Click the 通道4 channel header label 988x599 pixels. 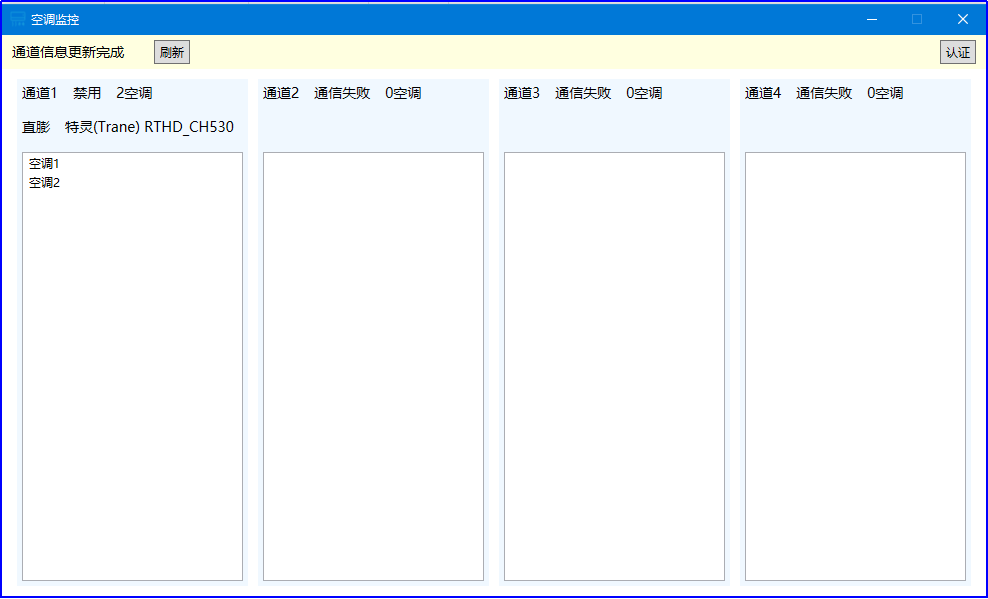(762, 92)
